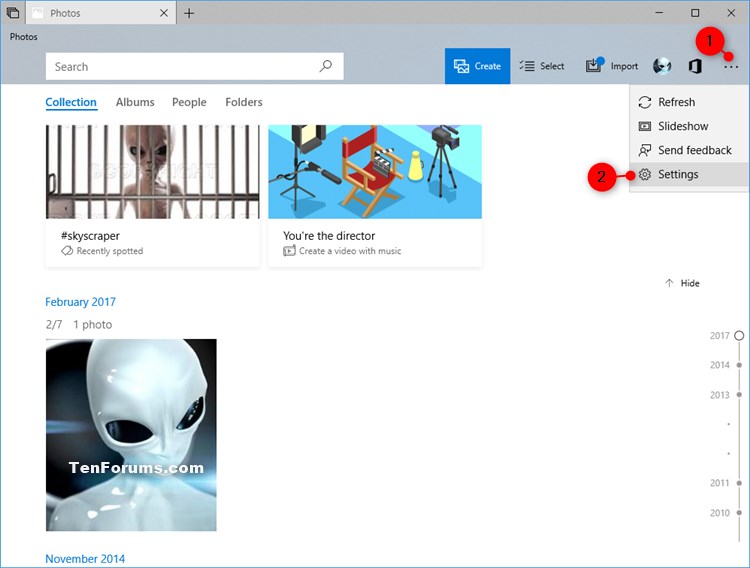Screen dimensions: 750x568
Task: Open the Create menu button
Action: pyautogui.click(x=477, y=66)
